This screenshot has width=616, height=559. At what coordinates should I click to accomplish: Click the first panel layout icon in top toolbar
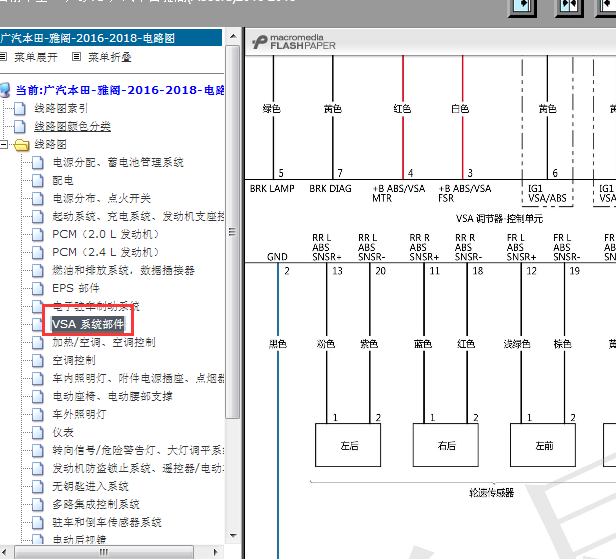point(522,7)
